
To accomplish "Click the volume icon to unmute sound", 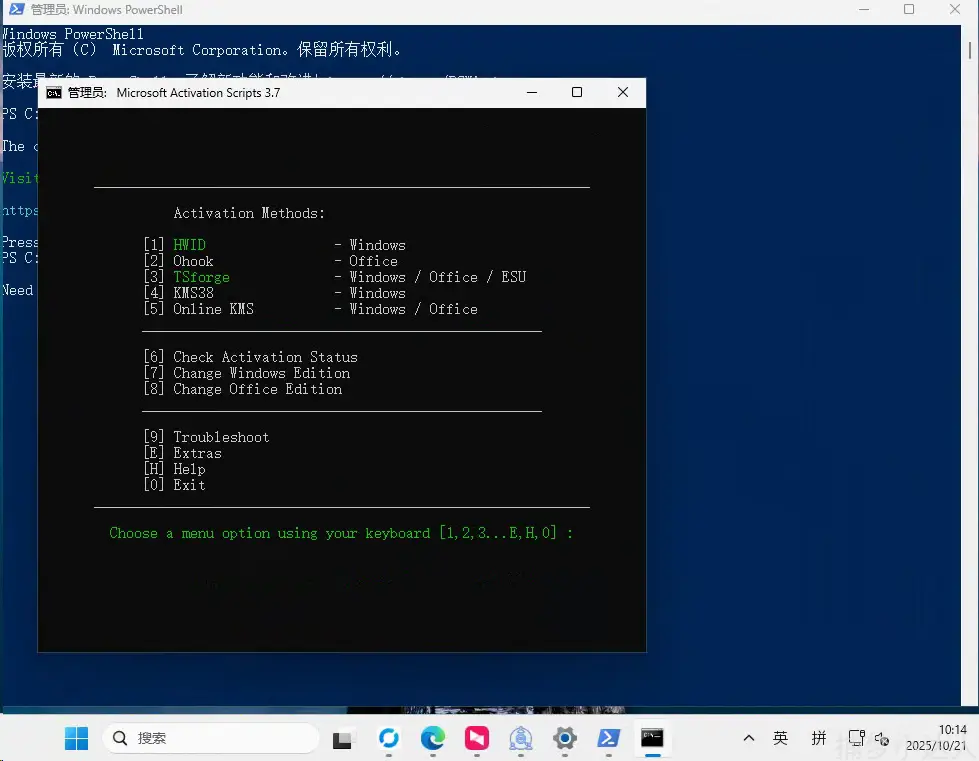I will point(882,739).
